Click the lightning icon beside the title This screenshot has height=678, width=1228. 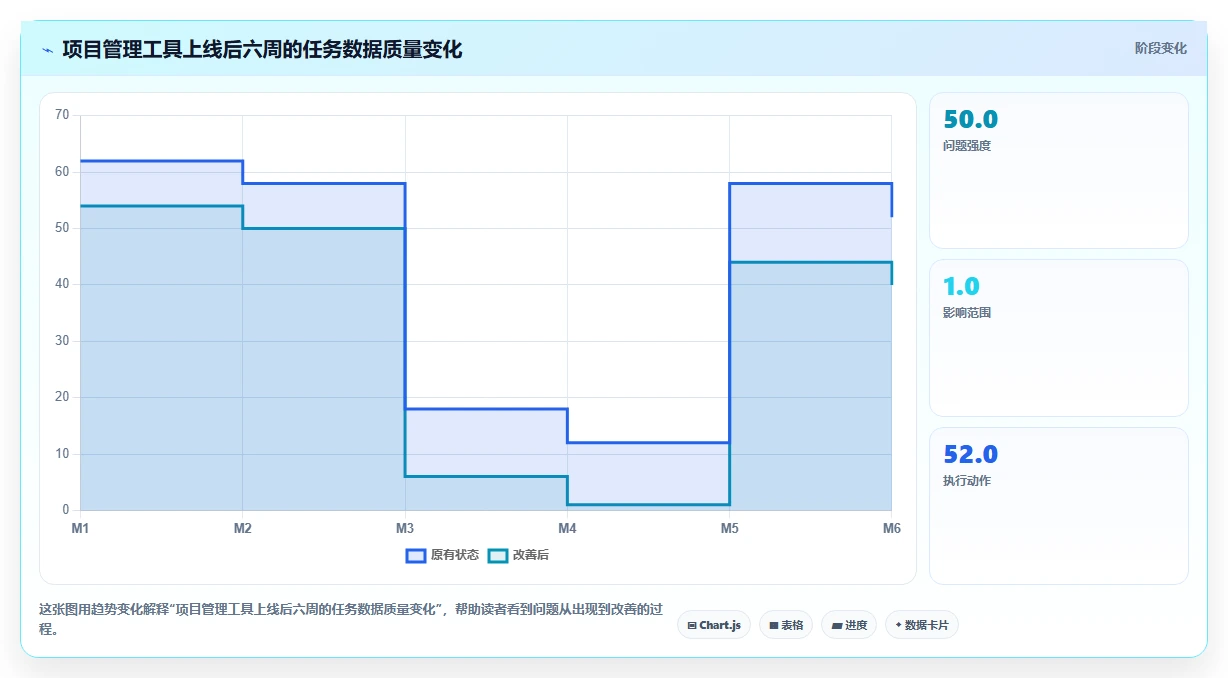[47, 50]
